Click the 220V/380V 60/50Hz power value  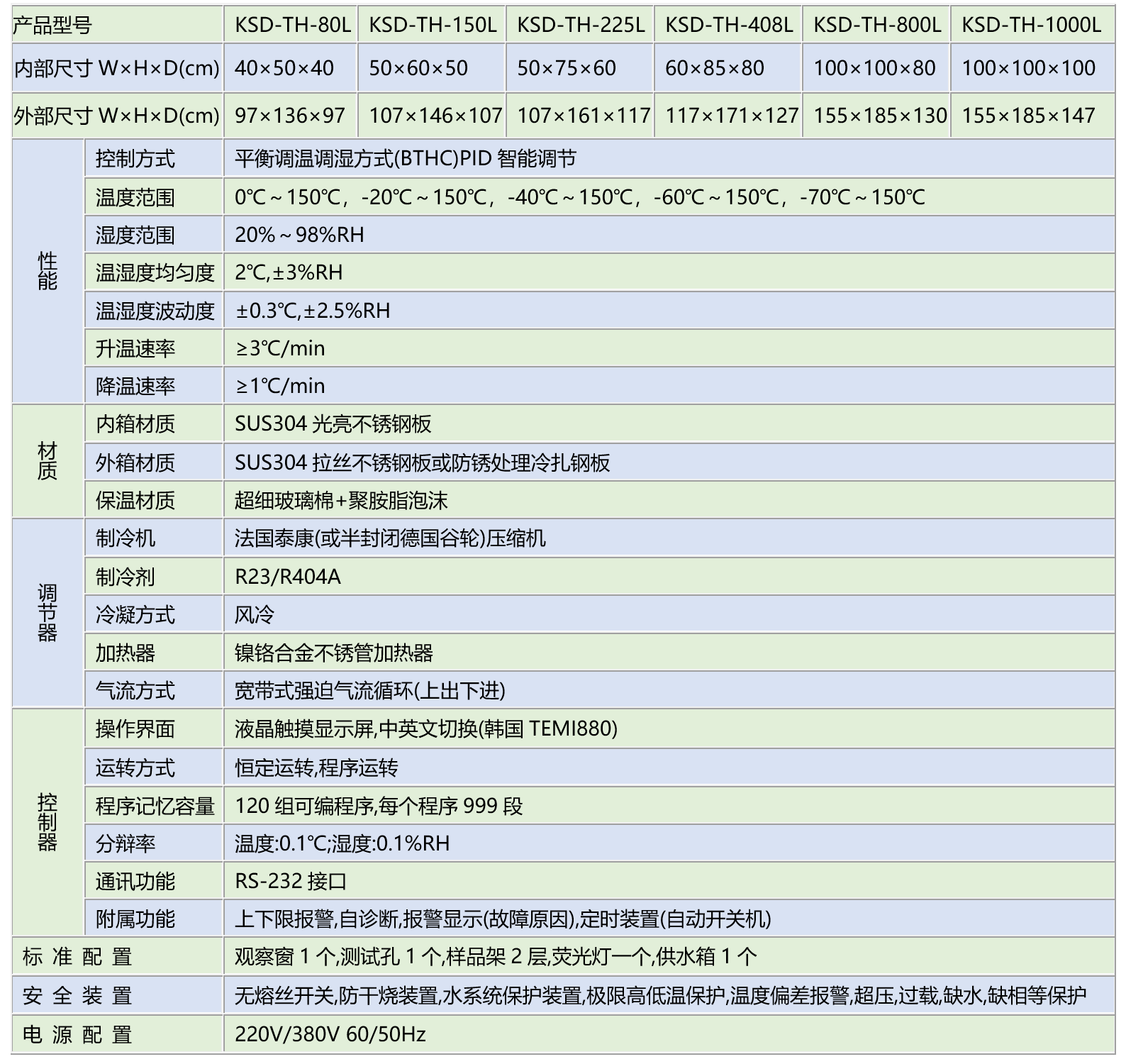pos(330,1034)
